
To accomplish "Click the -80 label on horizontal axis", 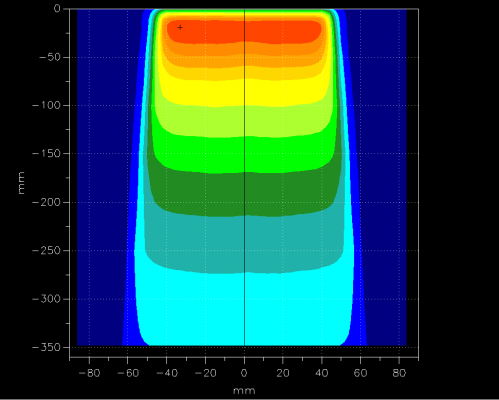I will (89, 373).
